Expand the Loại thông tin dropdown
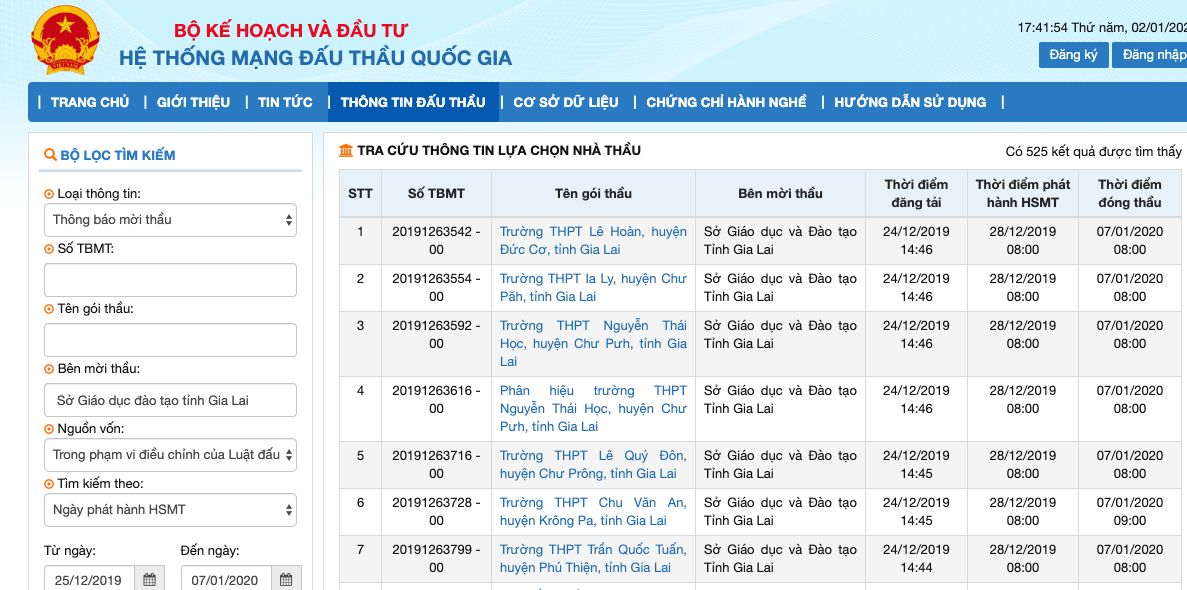This screenshot has height=590, width=1187. click(x=170, y=220)
